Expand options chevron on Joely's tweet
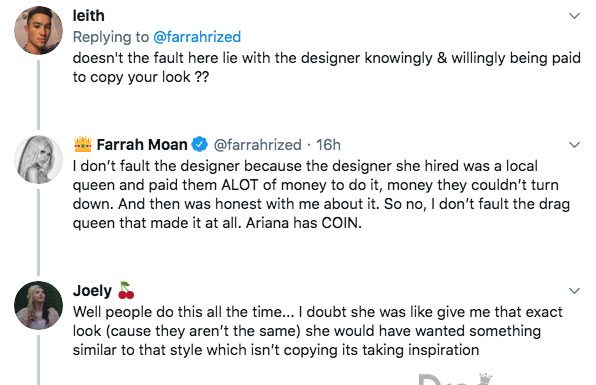 click(x=574, y=291)
